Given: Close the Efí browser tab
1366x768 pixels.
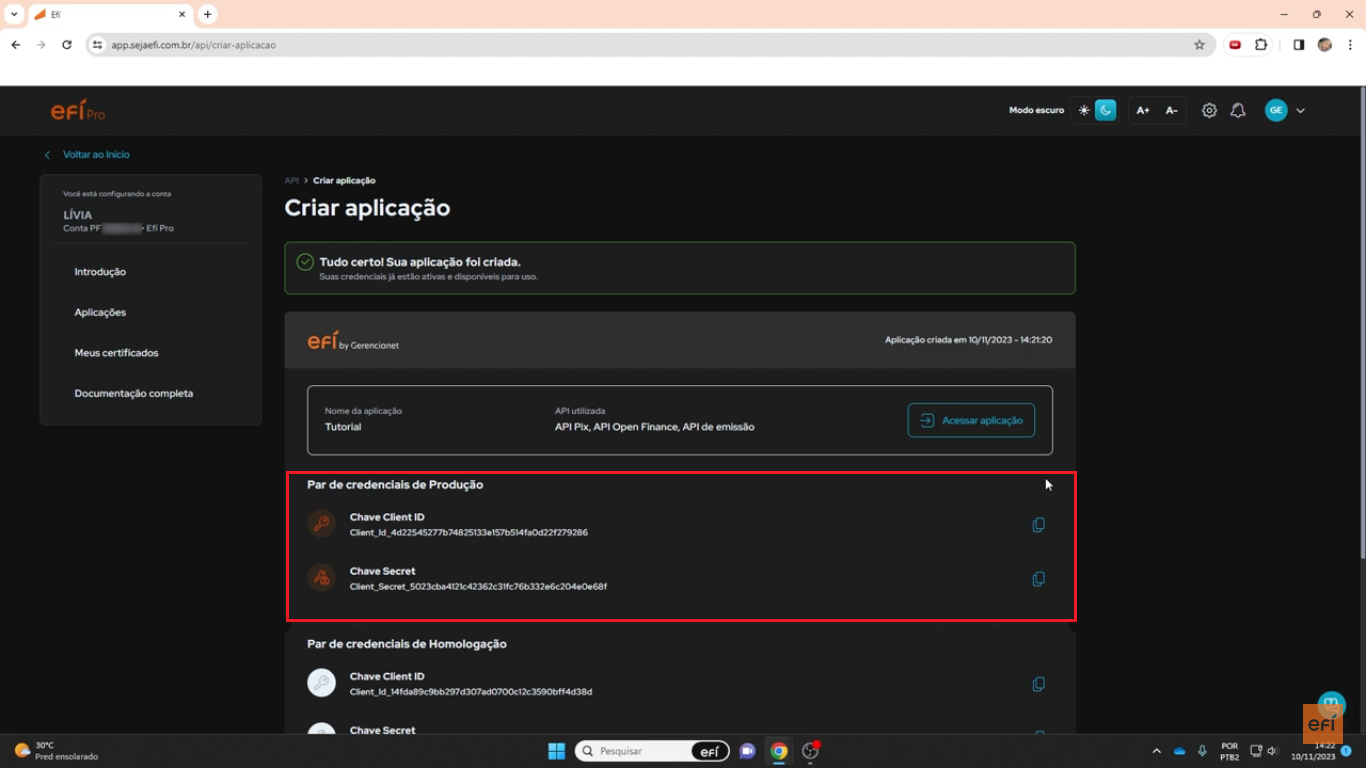Looking at the screenshot, I should (182, 15).
